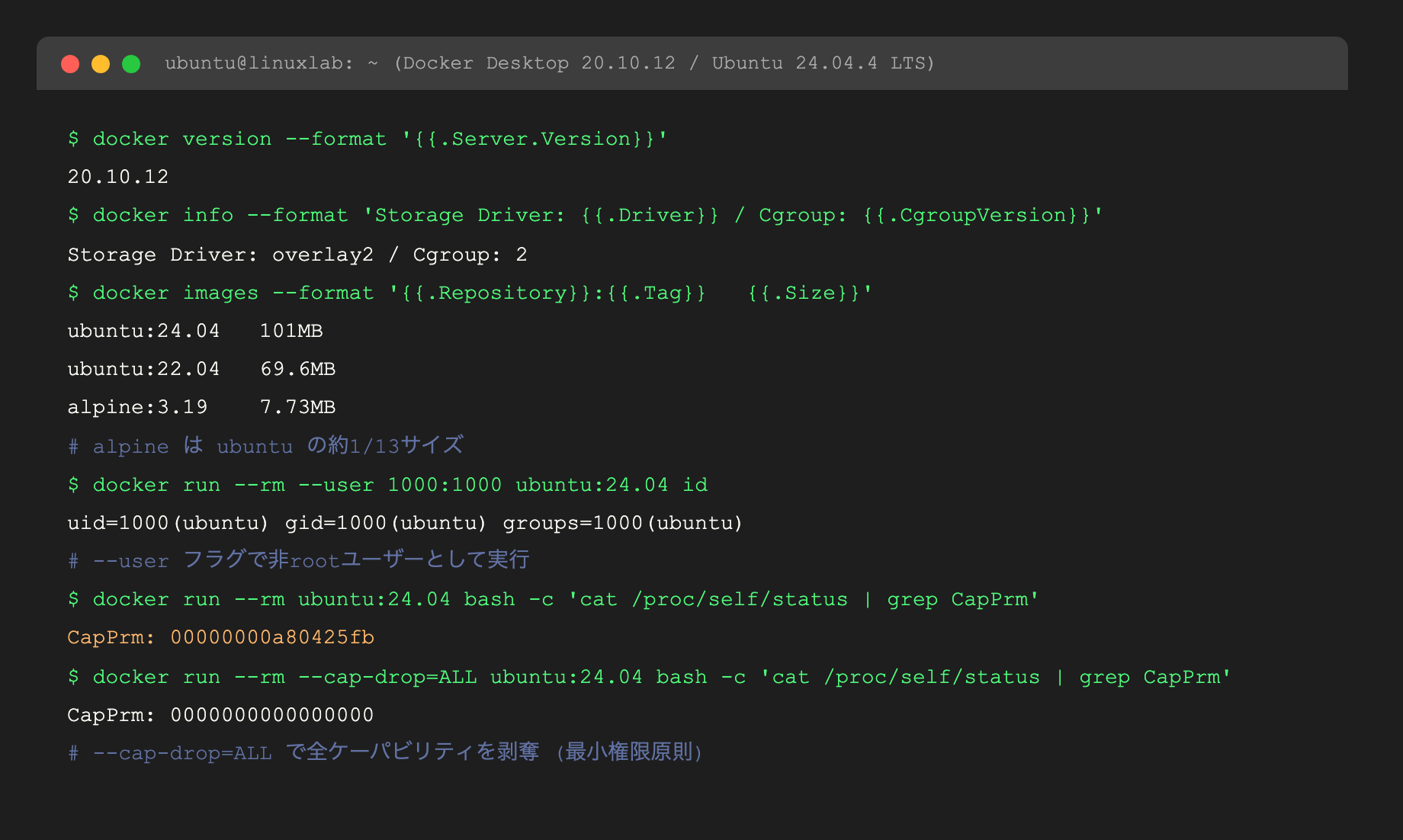Viewport: 1403px width, 840px height.
Task: Click the 'docker run --rm --user 1000:1000' command
Action: point(387,485)
